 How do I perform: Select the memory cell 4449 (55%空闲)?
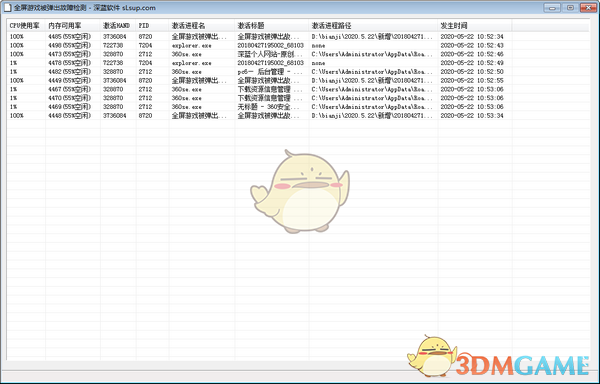tap(70, 81)
